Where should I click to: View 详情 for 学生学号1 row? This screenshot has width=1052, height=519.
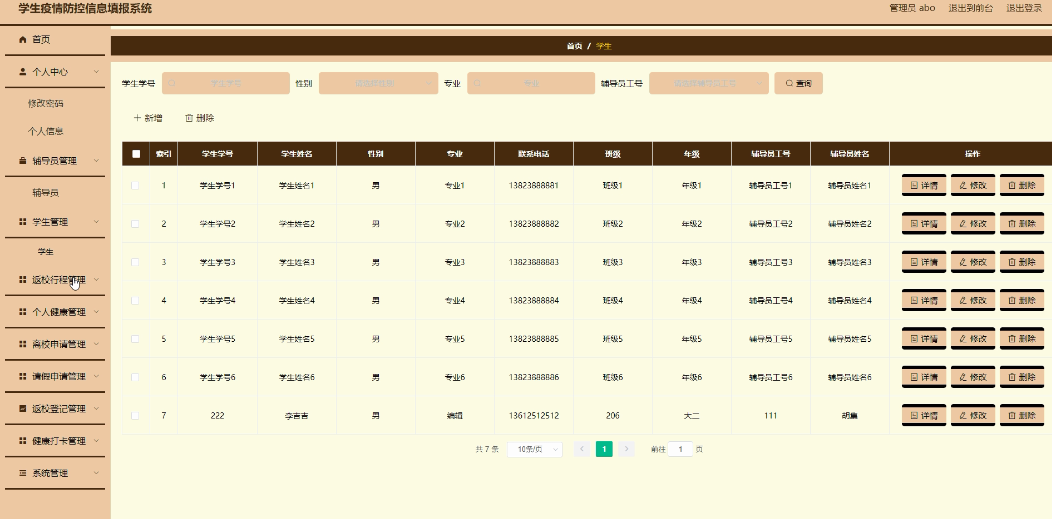[x=924, y=186]
